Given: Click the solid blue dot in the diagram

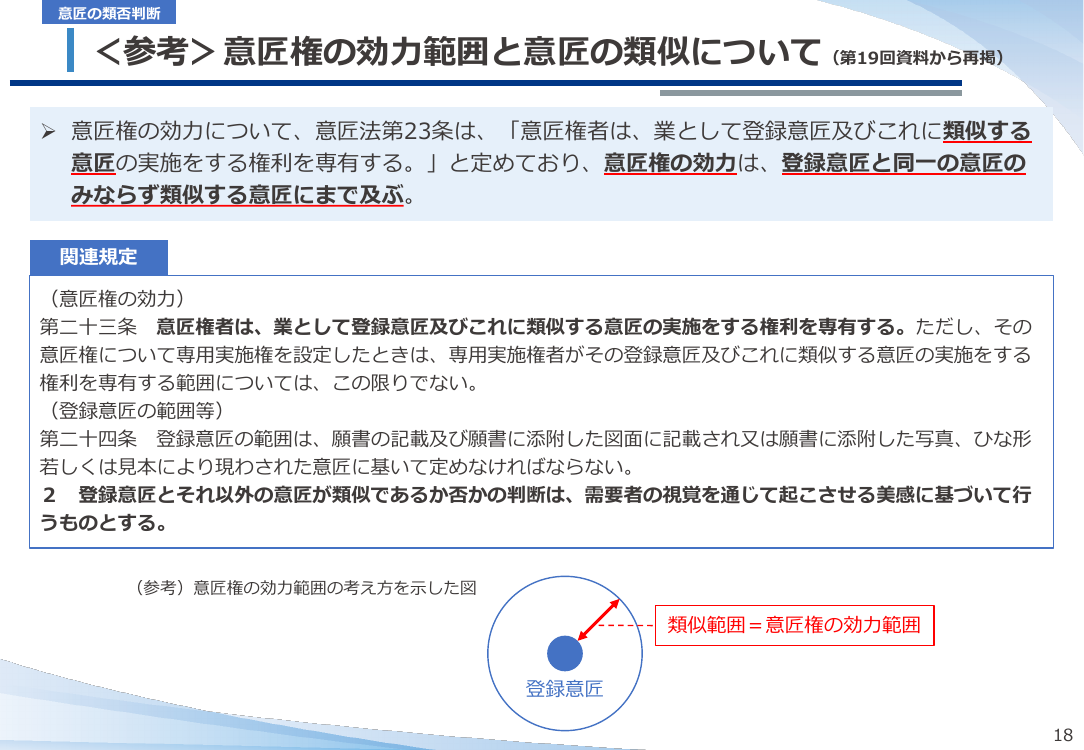Looking at the screenshot, I should pyautogui.click(x=565, y=653).
